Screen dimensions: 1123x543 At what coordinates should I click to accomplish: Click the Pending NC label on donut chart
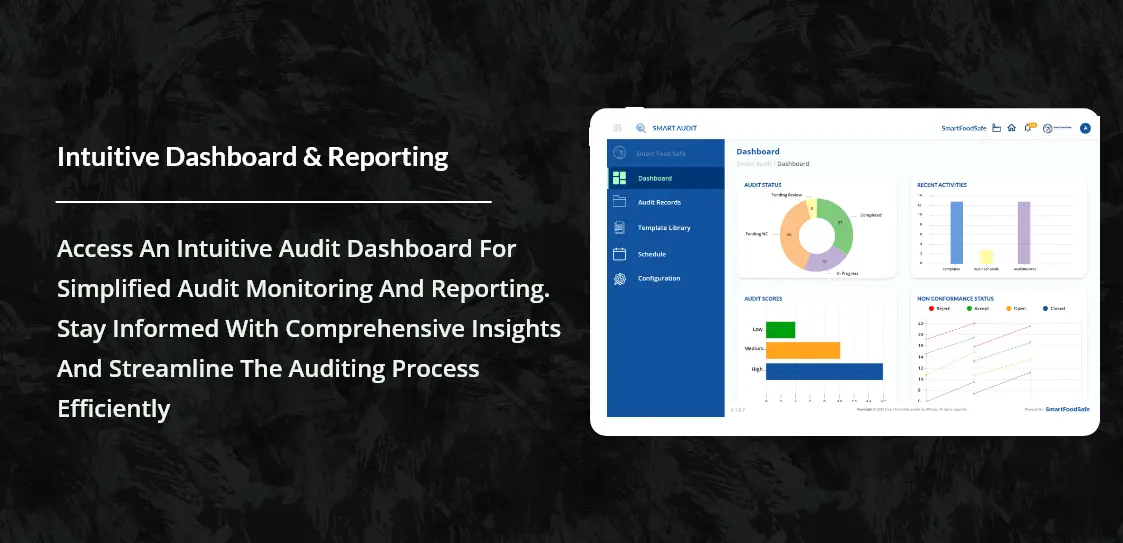[x=756, y=234]
